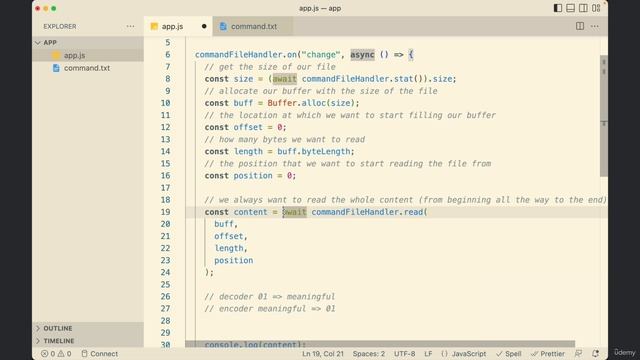Viewport: 640px width, 360px height.
Task: Click split editor right icon
Action: point(580,26)
